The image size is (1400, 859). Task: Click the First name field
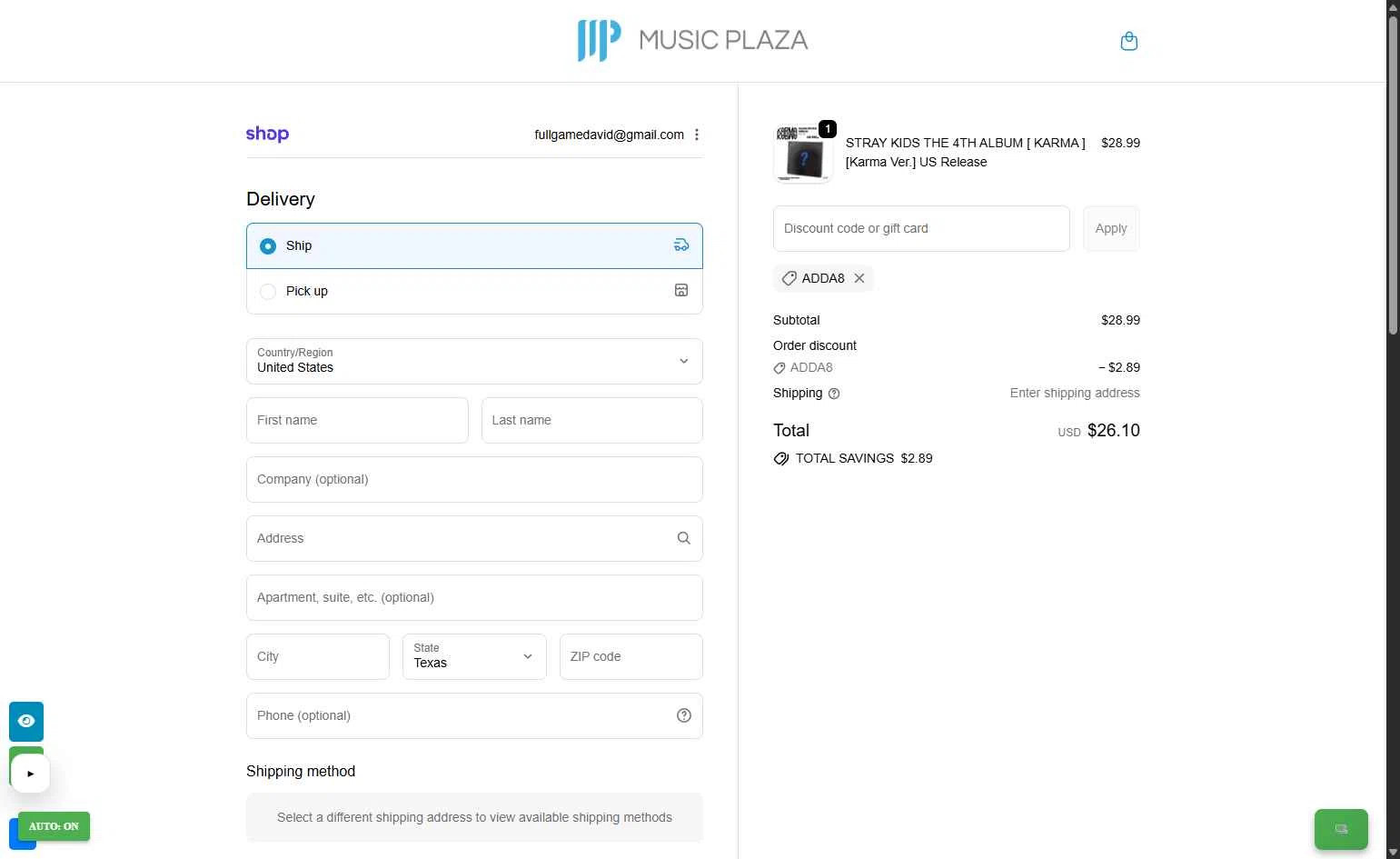tap(357, 420)
